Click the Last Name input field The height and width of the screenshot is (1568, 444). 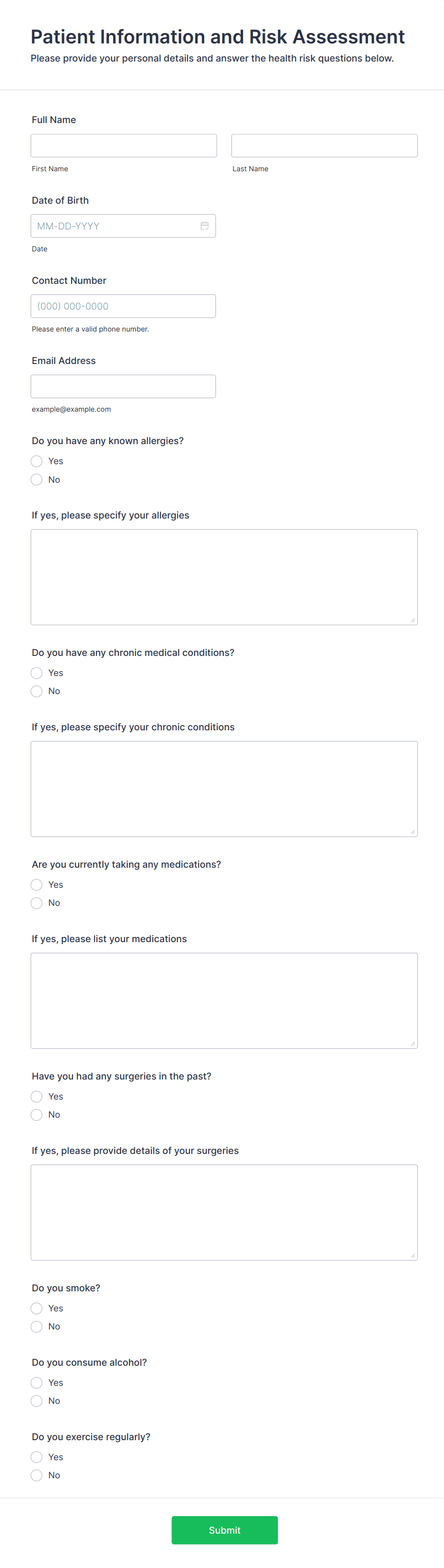pyautogui.click(x=324, y=145)
